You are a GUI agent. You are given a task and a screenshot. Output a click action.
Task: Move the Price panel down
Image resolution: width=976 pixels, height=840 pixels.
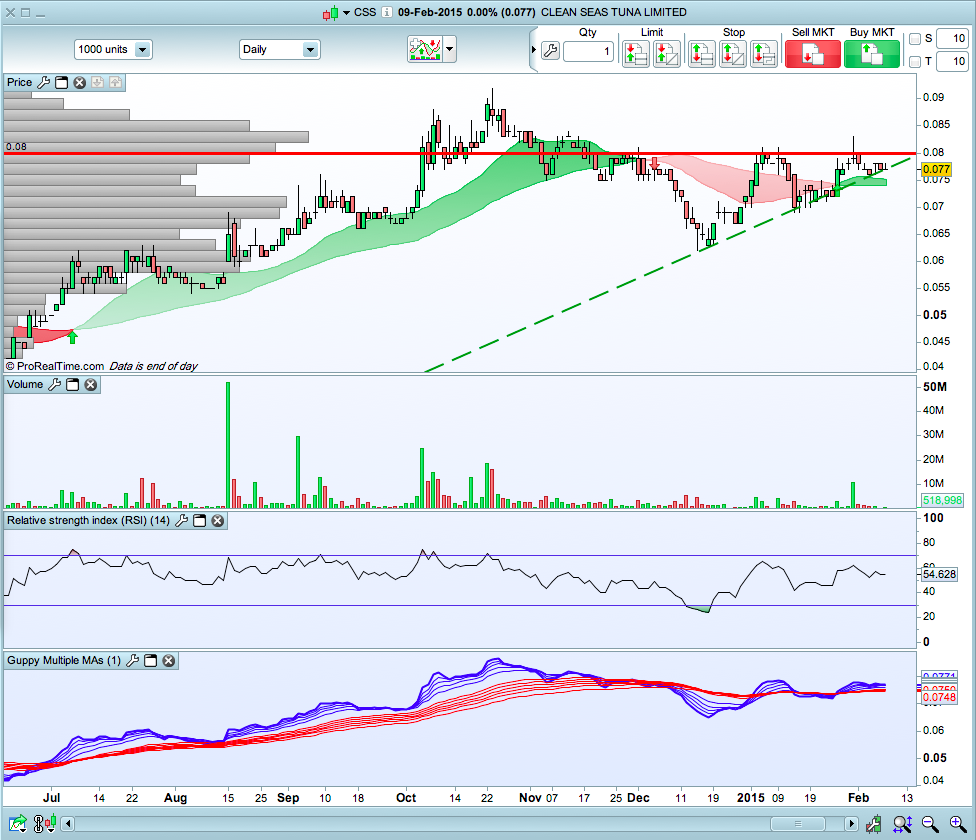click(x=97, y=82)
